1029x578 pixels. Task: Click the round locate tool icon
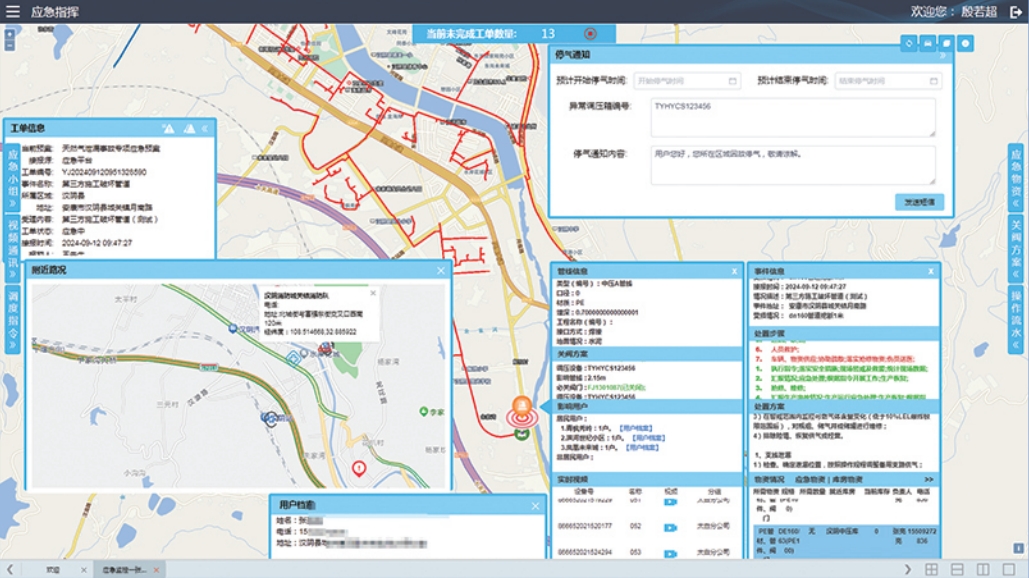(965, 43)
